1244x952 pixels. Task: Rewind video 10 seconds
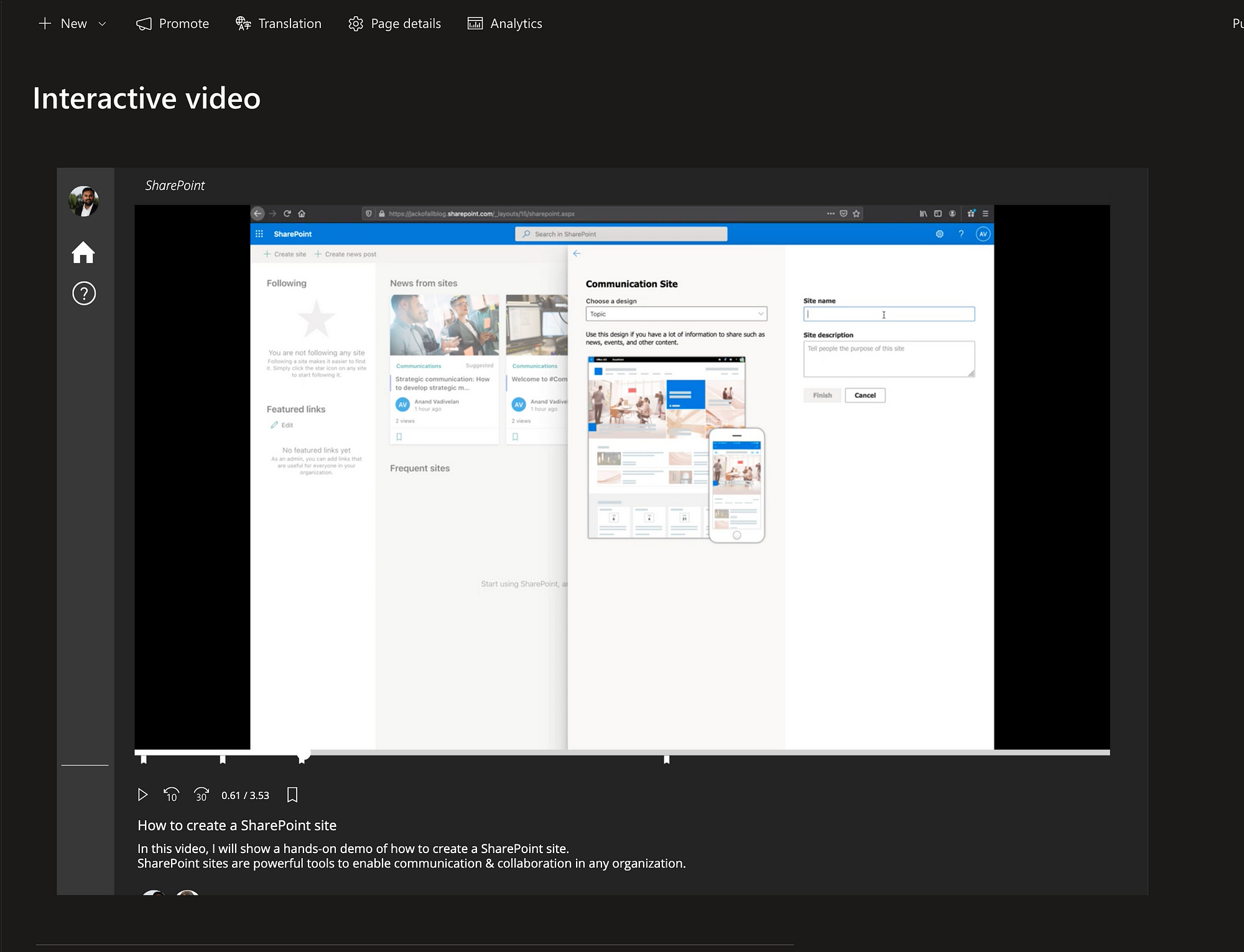click(x=170, y=795)
